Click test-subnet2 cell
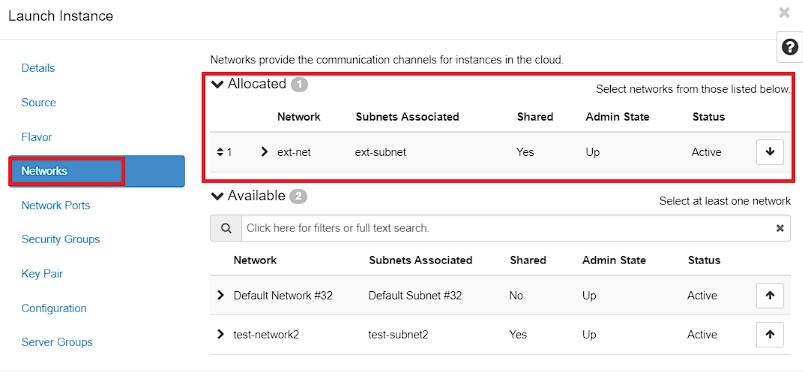This screenshot has width=803, height=372. click(398, 335)
